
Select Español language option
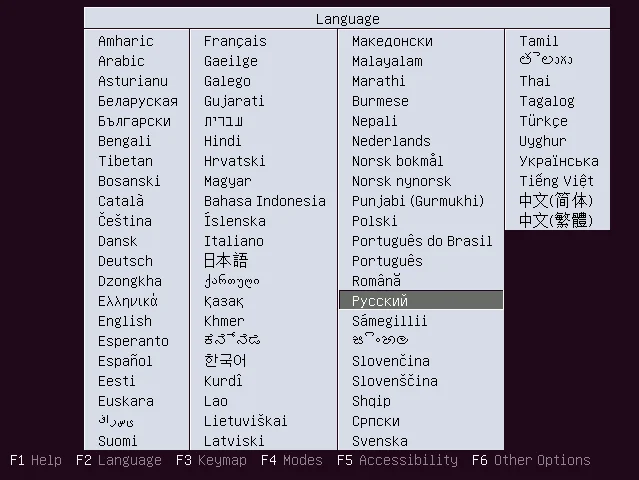(125, 361)
